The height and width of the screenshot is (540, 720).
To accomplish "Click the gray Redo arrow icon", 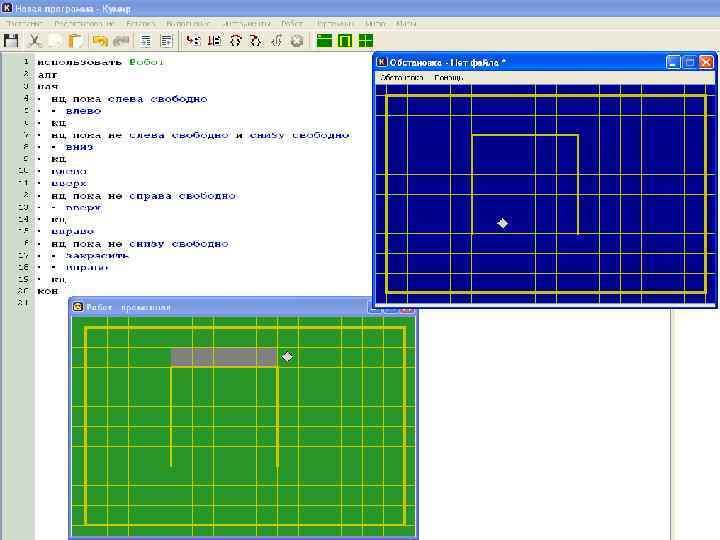I will click(x=121, y=40).
